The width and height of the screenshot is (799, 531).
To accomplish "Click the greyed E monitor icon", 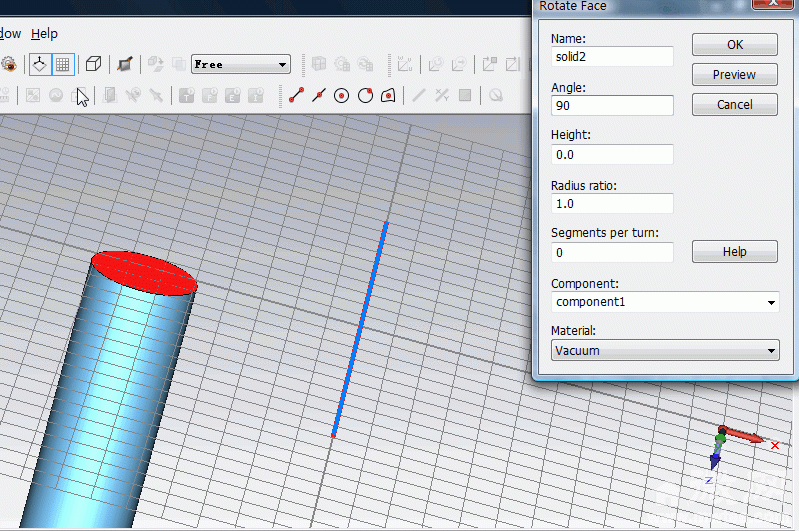I will (x=232, y=95).
